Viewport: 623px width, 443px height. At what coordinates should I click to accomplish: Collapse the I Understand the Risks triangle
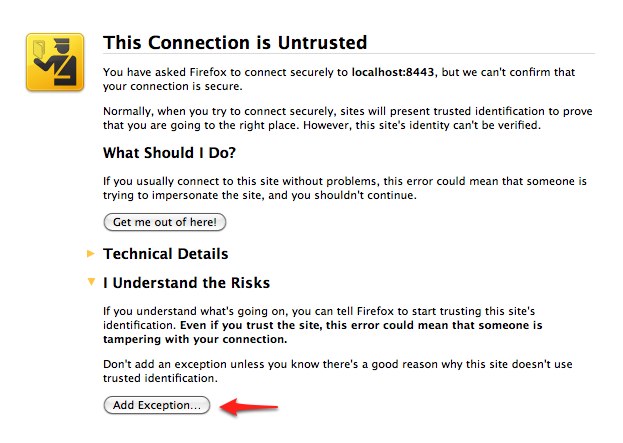click(92, 283)
